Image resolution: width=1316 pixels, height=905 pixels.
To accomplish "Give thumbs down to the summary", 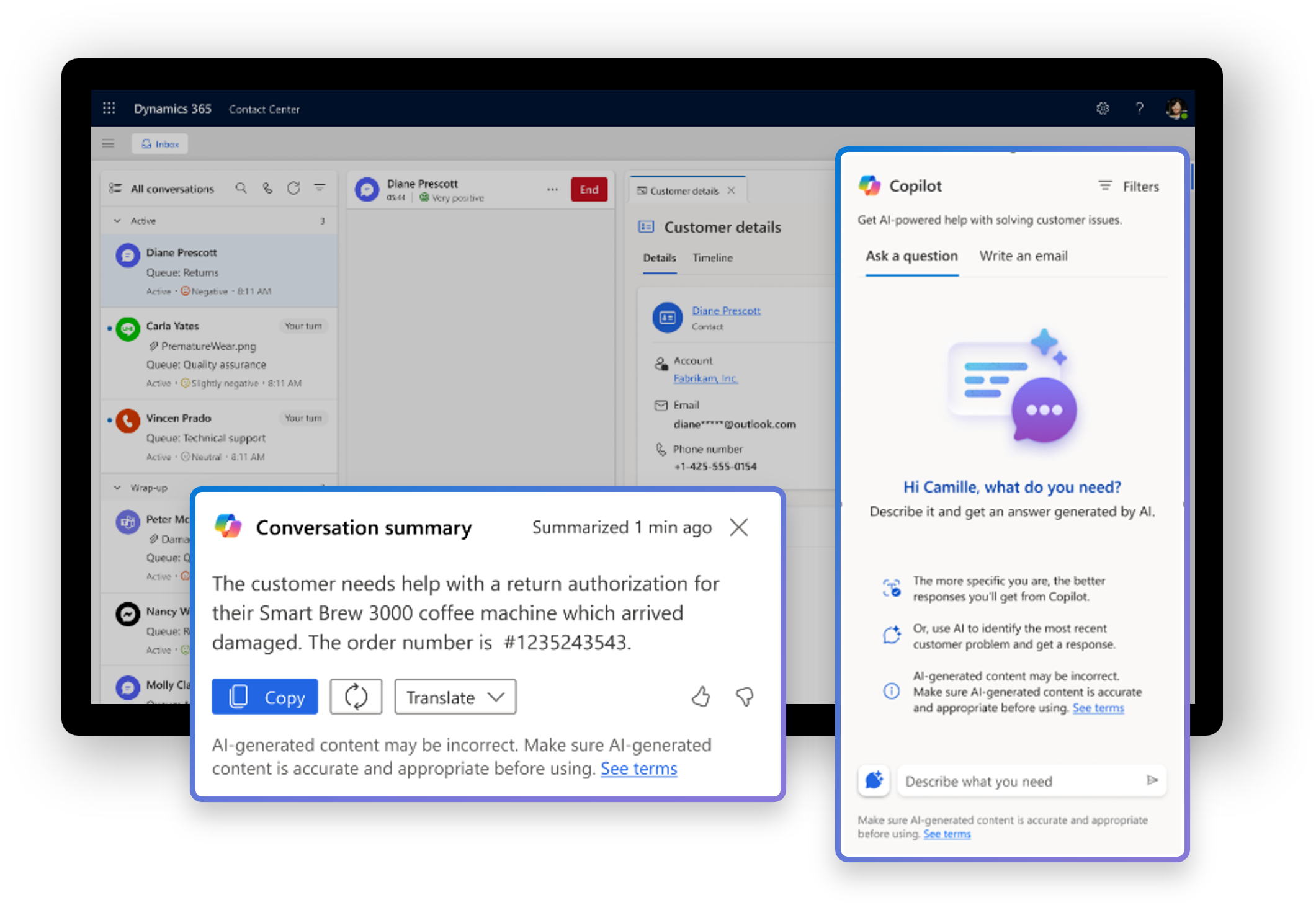I will pos(745,697).
